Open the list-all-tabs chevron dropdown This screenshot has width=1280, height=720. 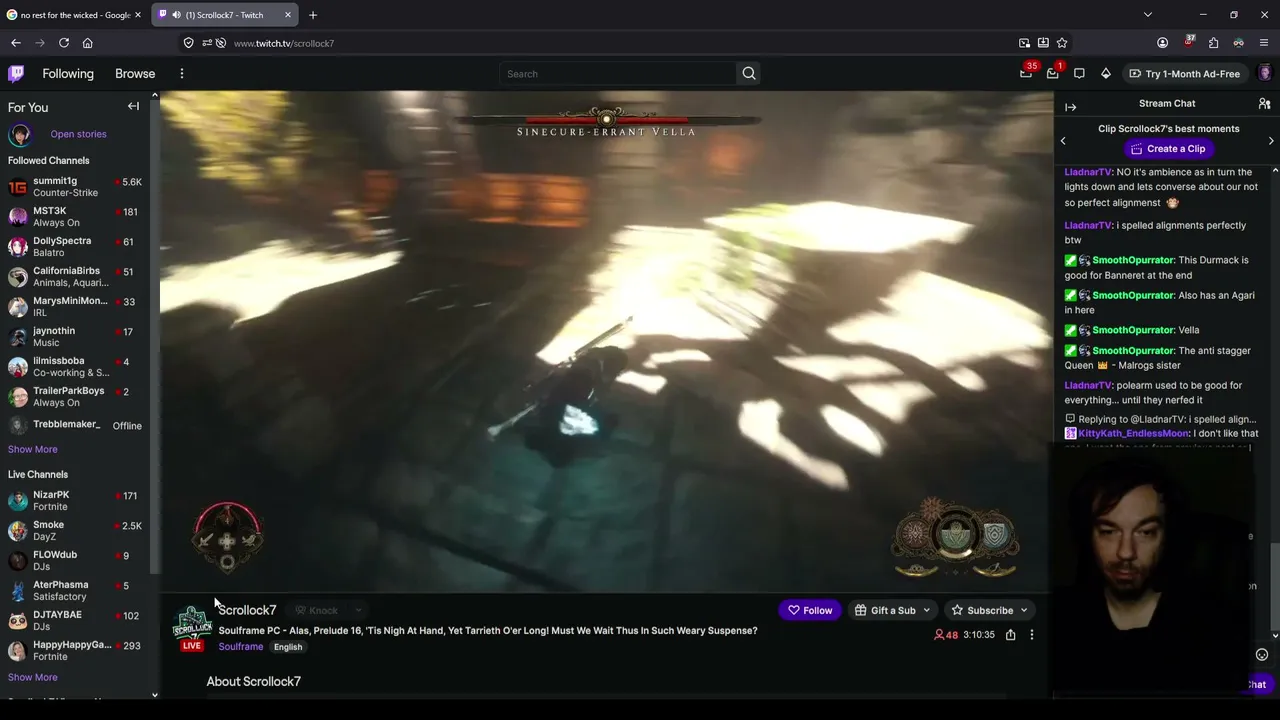coord(1148,15)
